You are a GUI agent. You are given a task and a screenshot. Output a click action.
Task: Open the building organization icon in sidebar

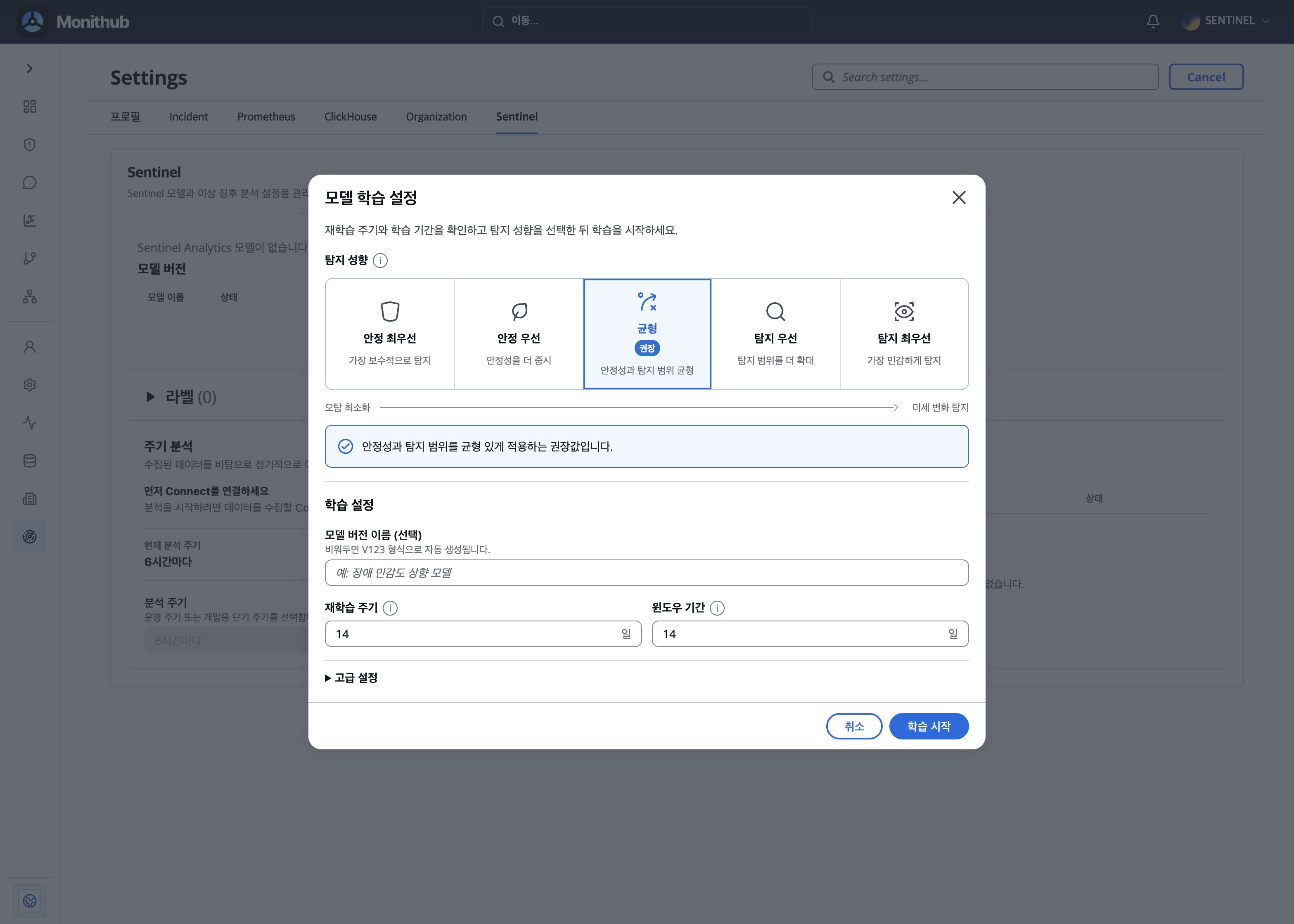(30, 499)
